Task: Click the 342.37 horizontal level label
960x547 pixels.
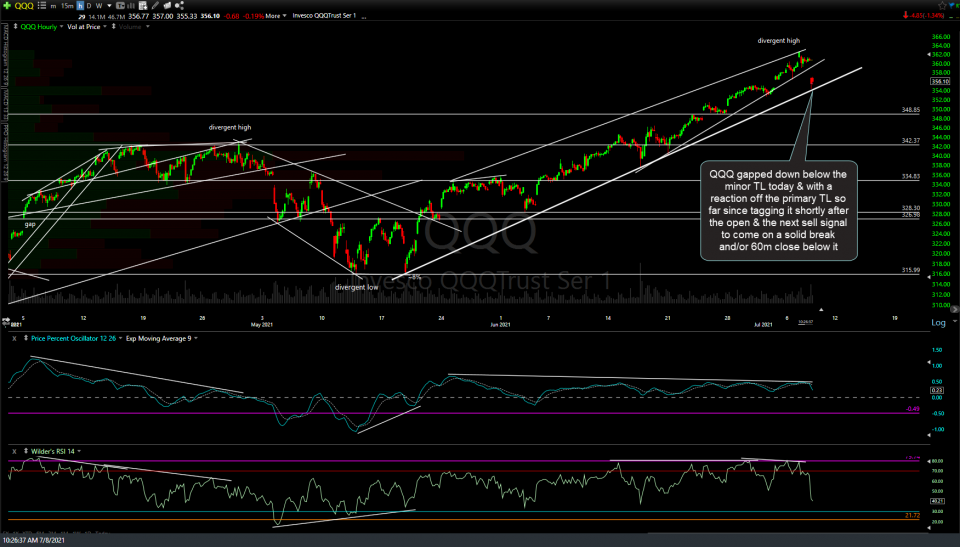Action: (910, 141)
